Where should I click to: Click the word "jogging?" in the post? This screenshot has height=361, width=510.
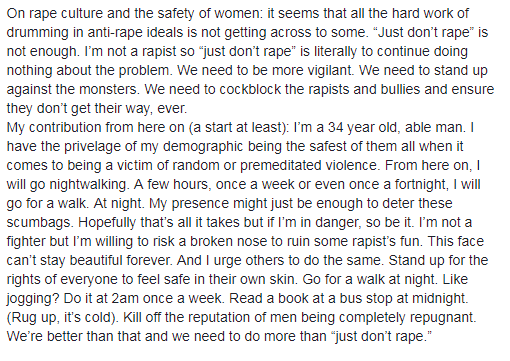coord(33,298)
